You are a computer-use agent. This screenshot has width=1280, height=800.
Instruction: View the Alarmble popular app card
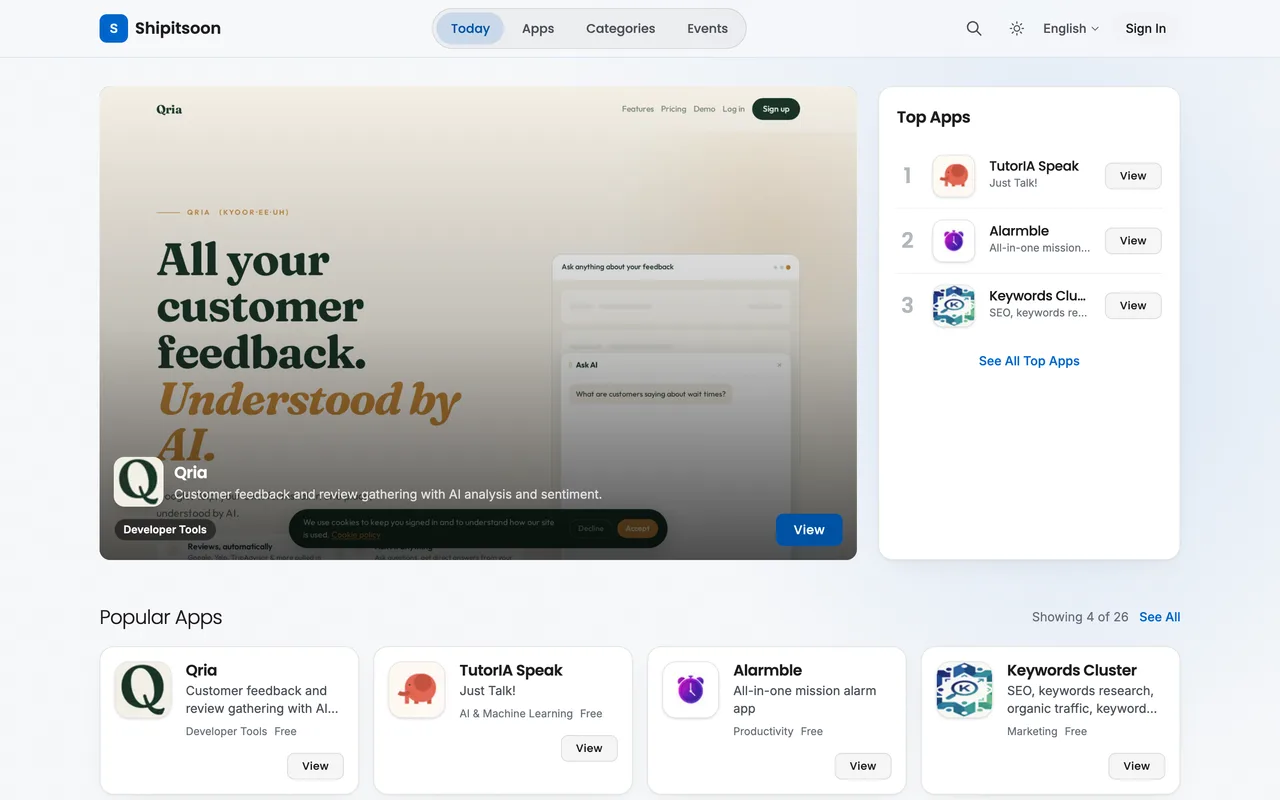click(x=863, y=766)
